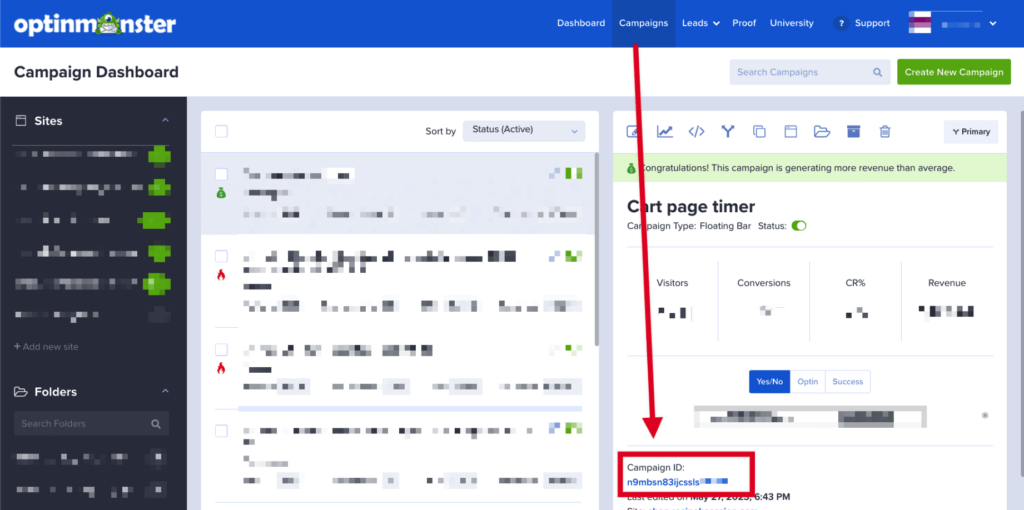Viewport: 1024px width, 510px height.
Task: Click the small circle icon beside campaign preview
Action: [985, 415]
